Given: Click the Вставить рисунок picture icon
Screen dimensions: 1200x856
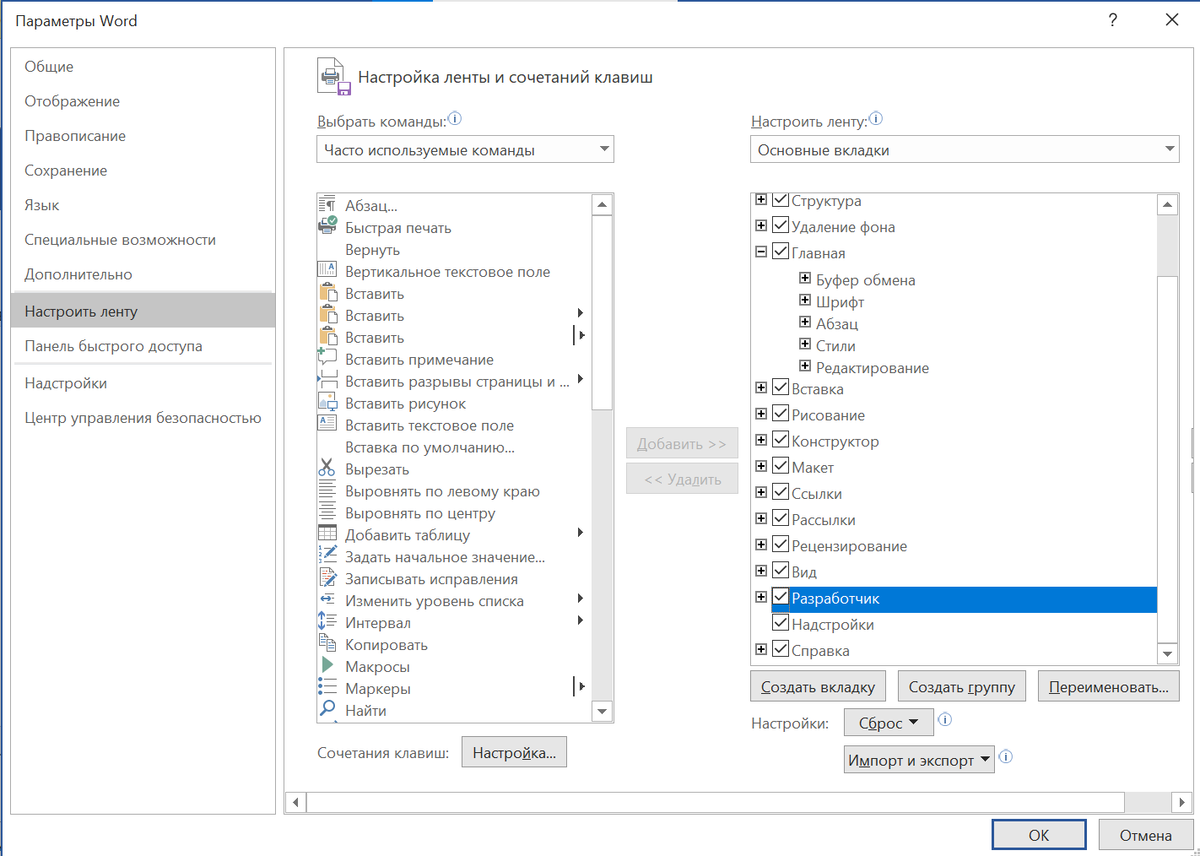Looking at the screenshot, I should pyautogui.click(x=327, y=403).
